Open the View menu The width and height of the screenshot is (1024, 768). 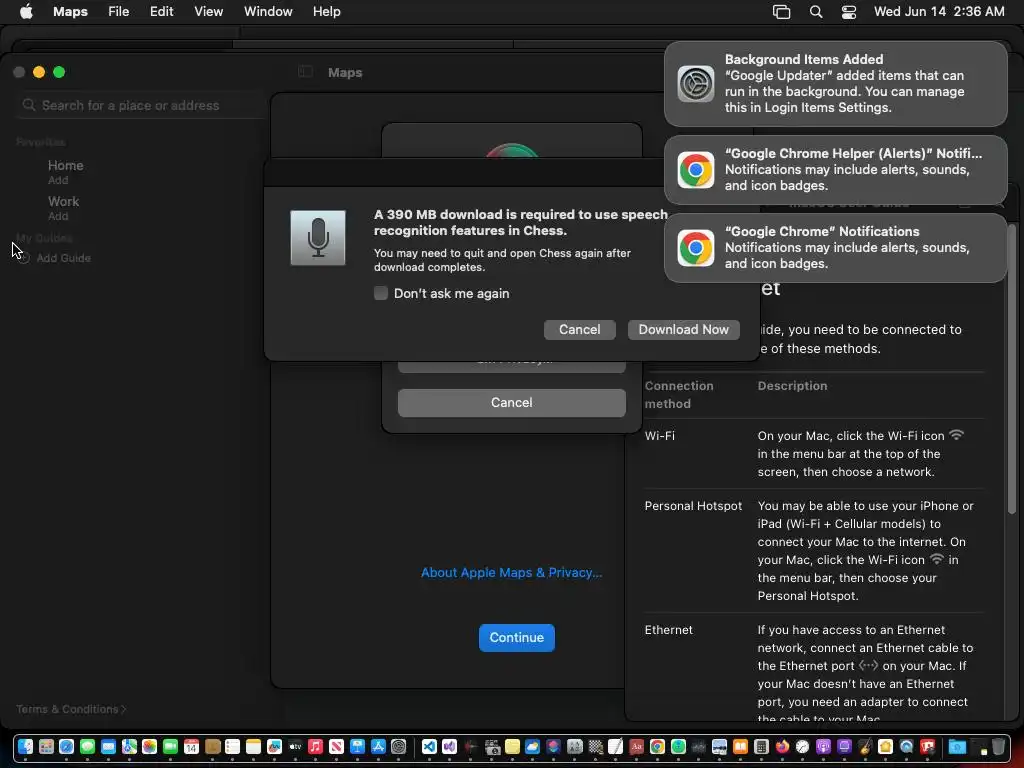click(x=208, y=12)
